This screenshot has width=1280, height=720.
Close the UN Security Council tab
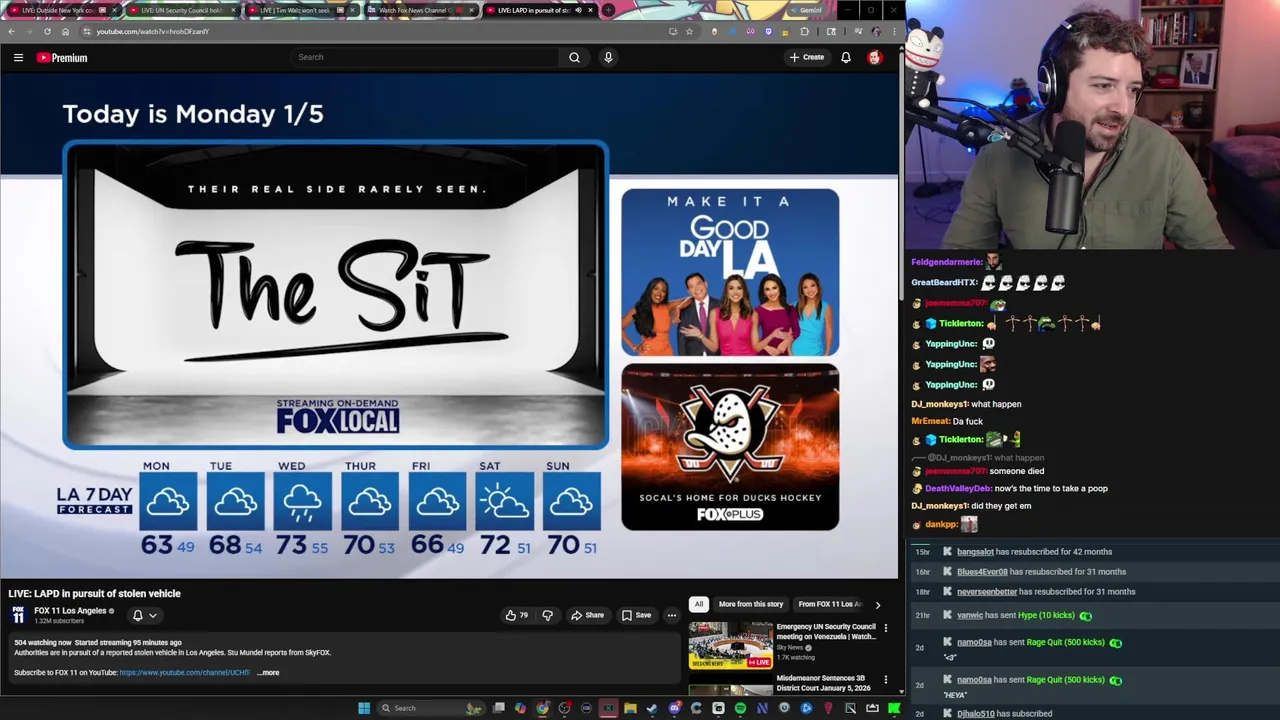233,10
